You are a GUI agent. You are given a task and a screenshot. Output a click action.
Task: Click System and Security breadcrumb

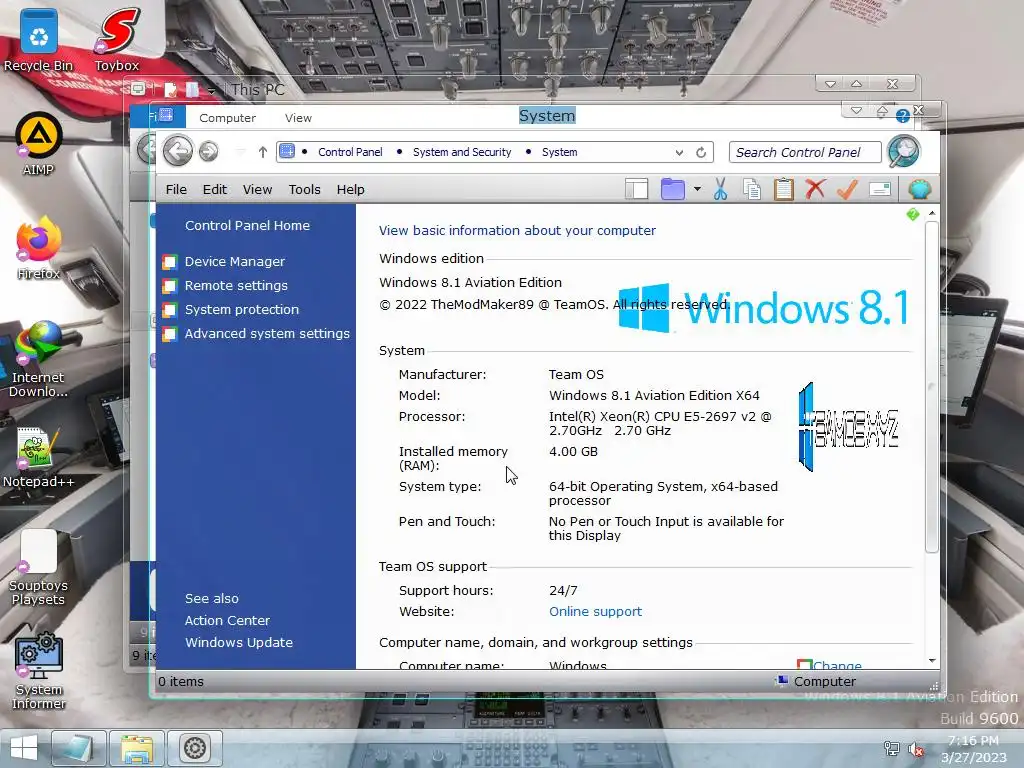tap(462, 152)
